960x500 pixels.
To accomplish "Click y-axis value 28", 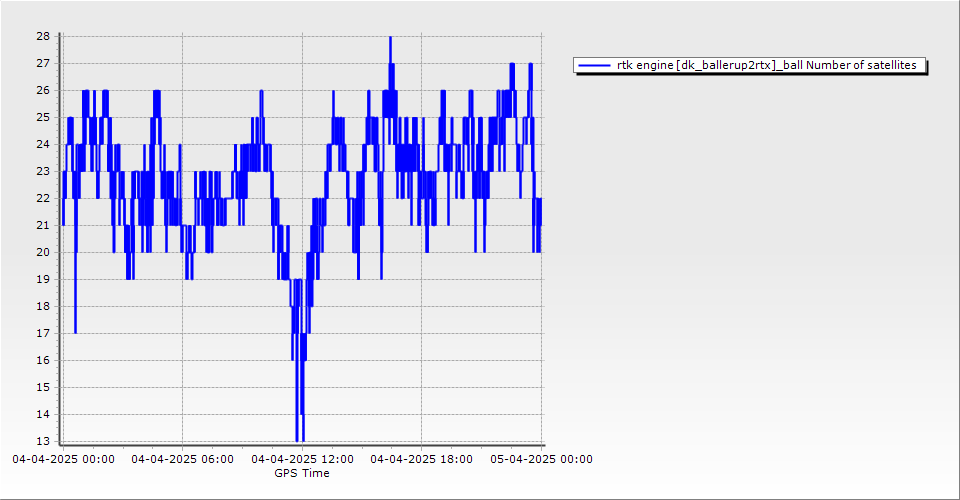I will coord(43,36).
